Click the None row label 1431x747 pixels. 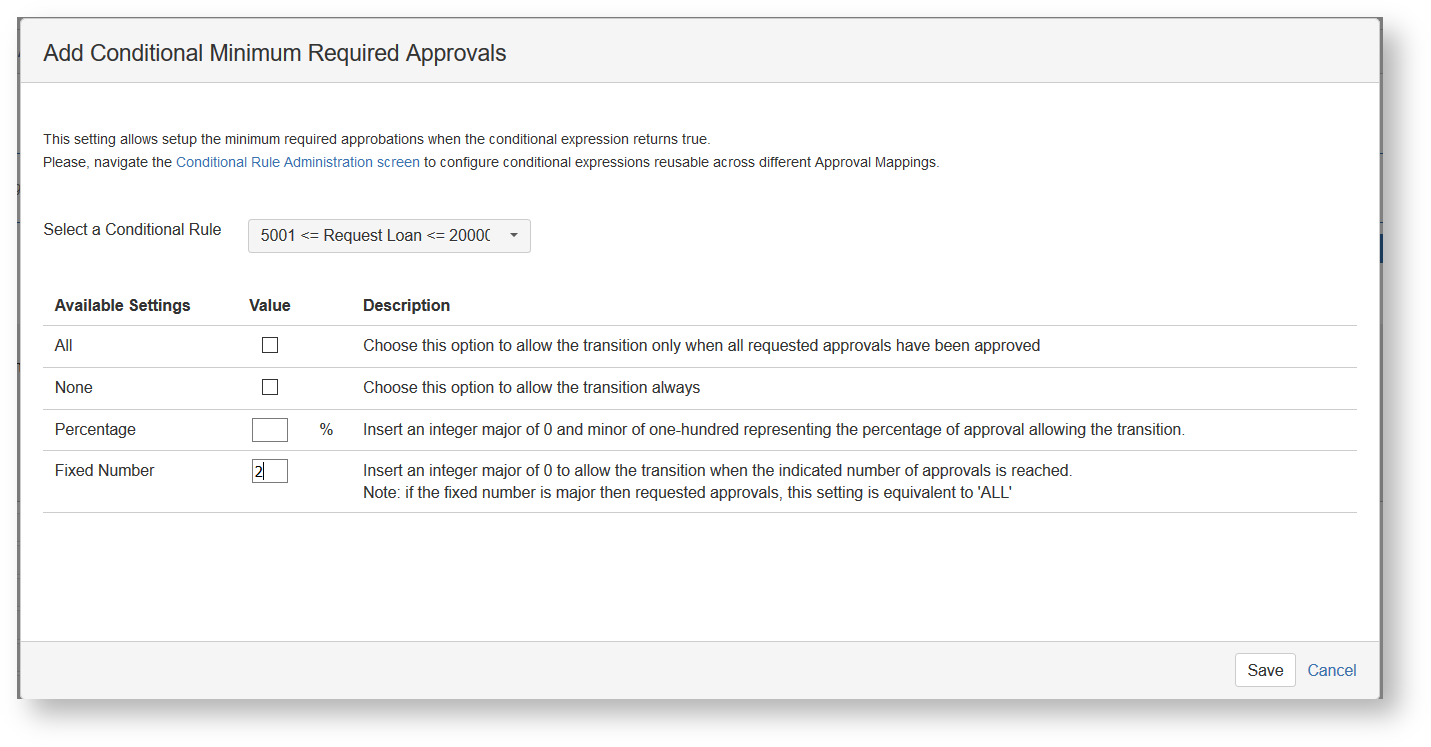point(74,387)
